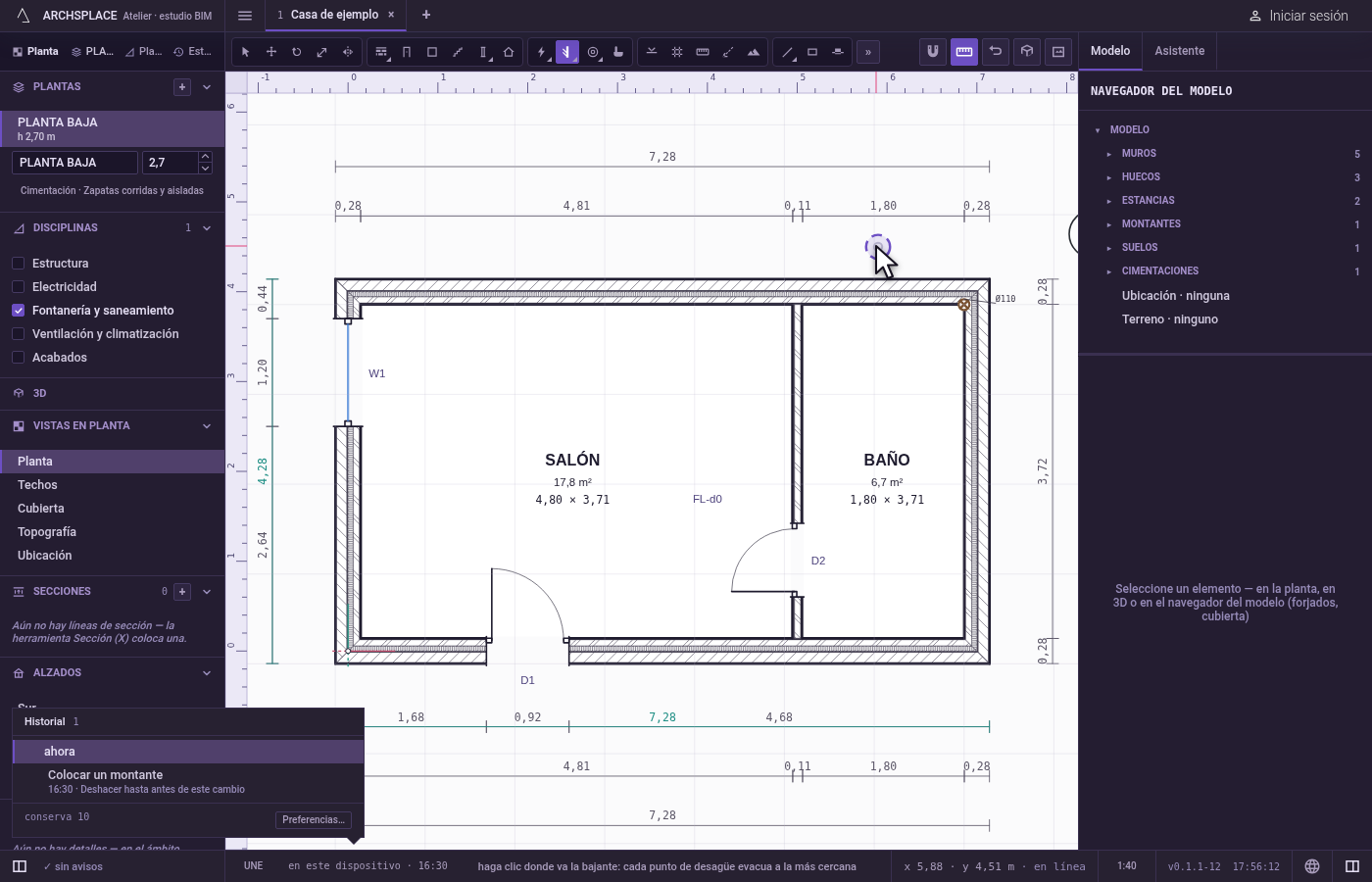Select the stairs tool
Screen dimensions: 1372x882
tap(458, 52)
